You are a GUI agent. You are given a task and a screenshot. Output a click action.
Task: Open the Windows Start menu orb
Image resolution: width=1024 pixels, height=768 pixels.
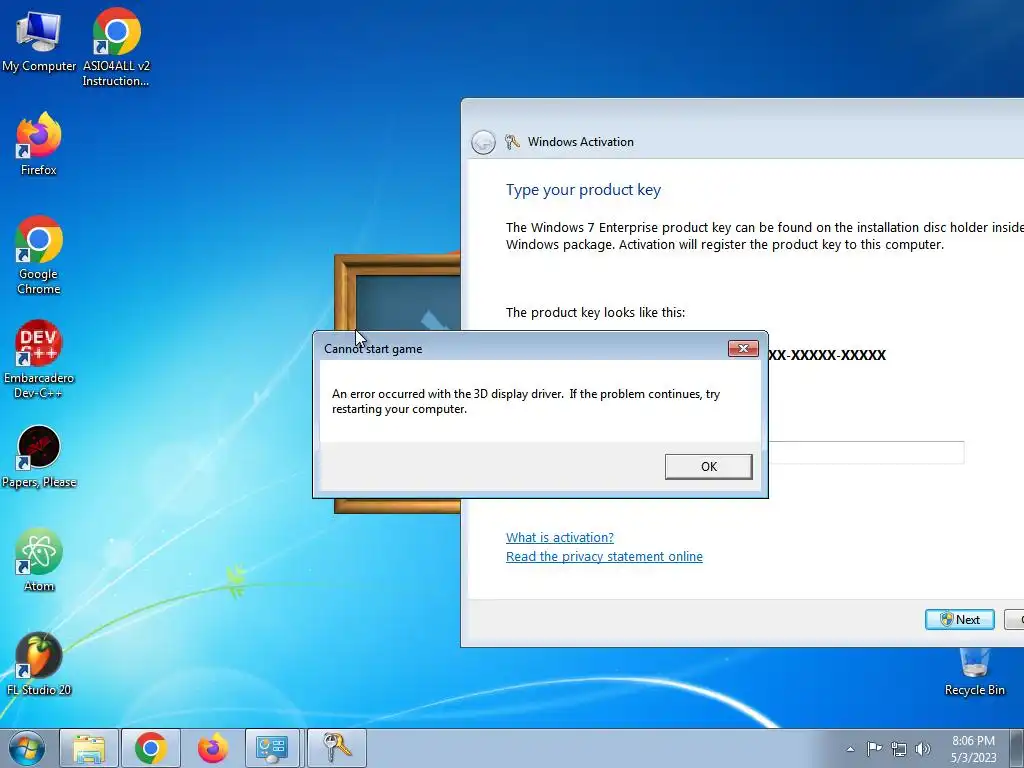click(27, 748)
